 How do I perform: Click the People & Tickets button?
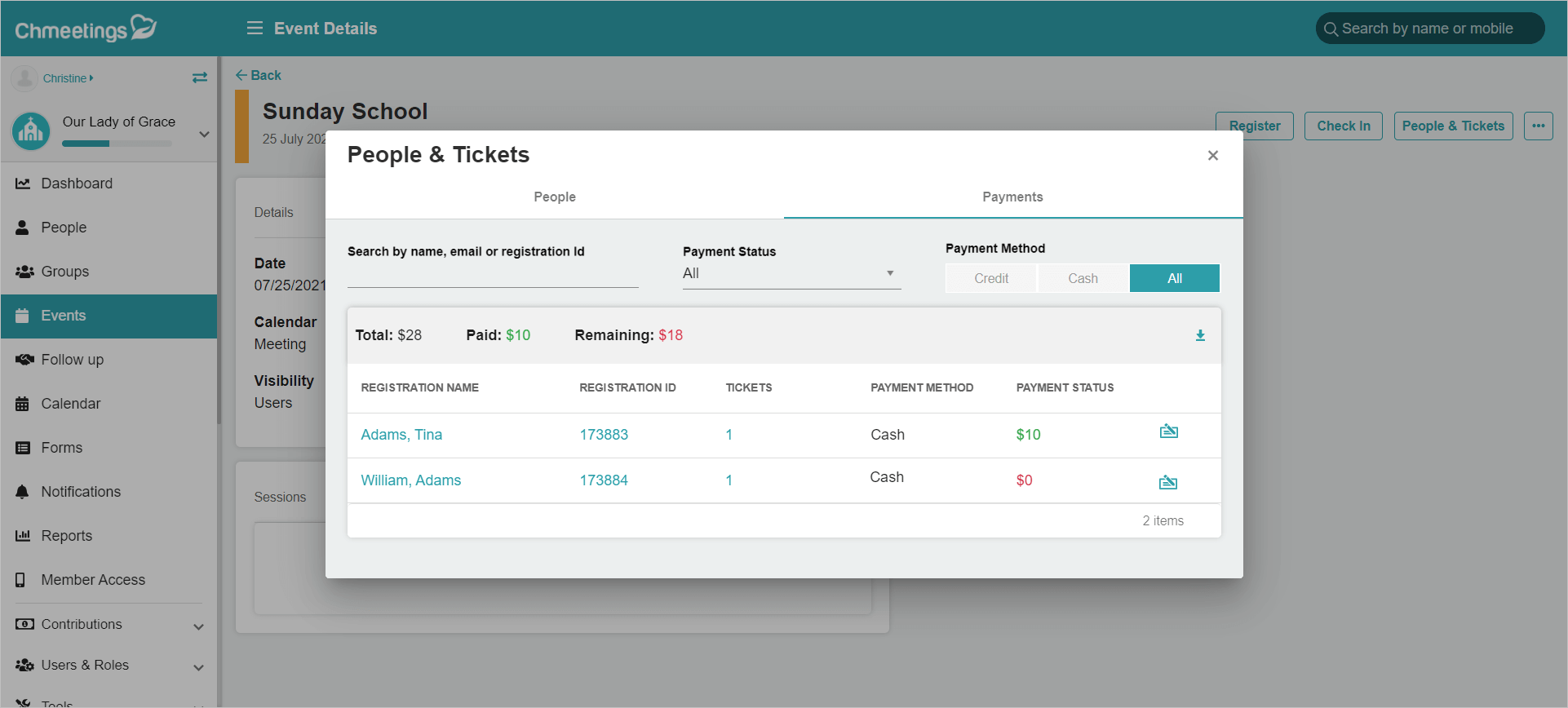click(1453, 126)
